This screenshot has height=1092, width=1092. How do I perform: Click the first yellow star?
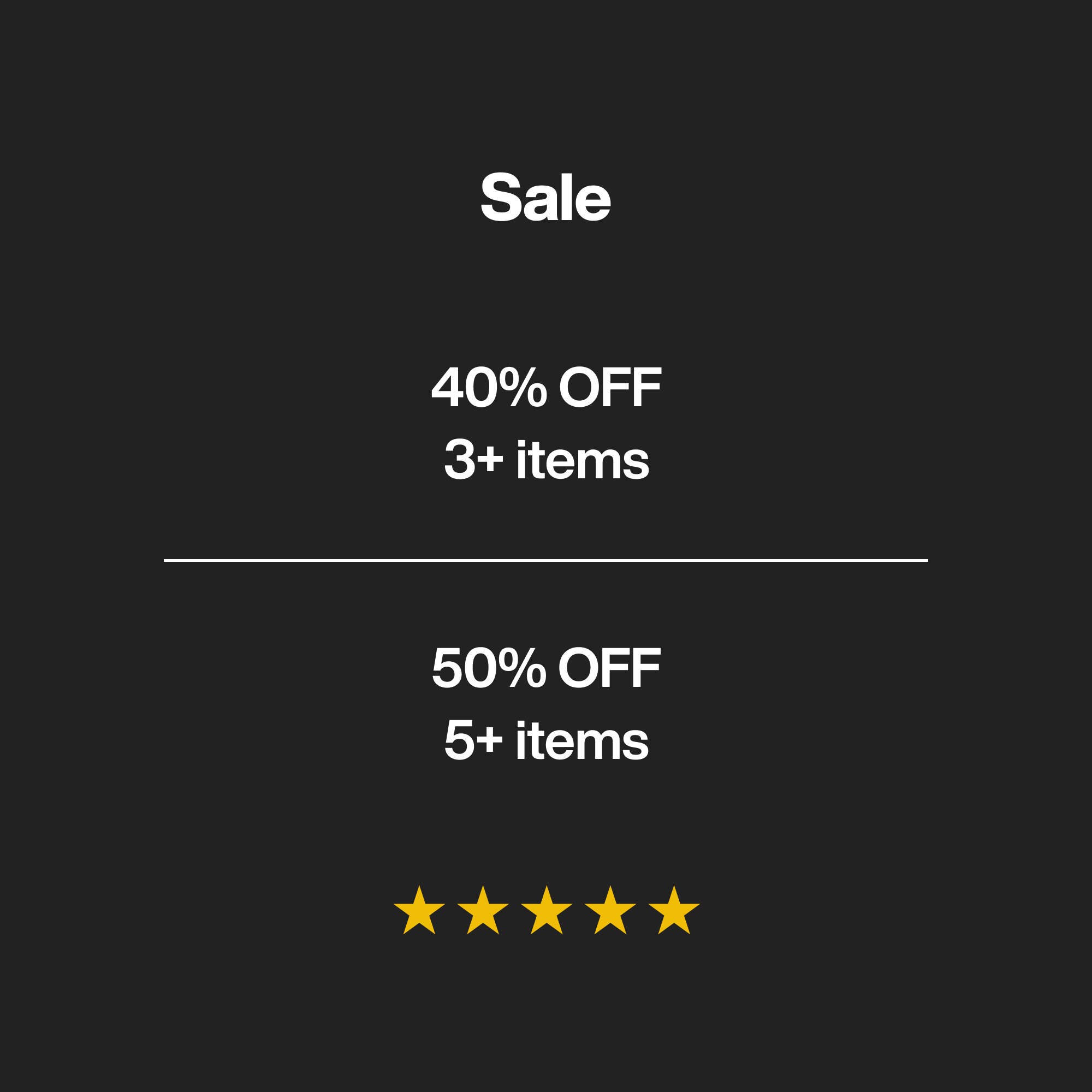click(419, 911)
